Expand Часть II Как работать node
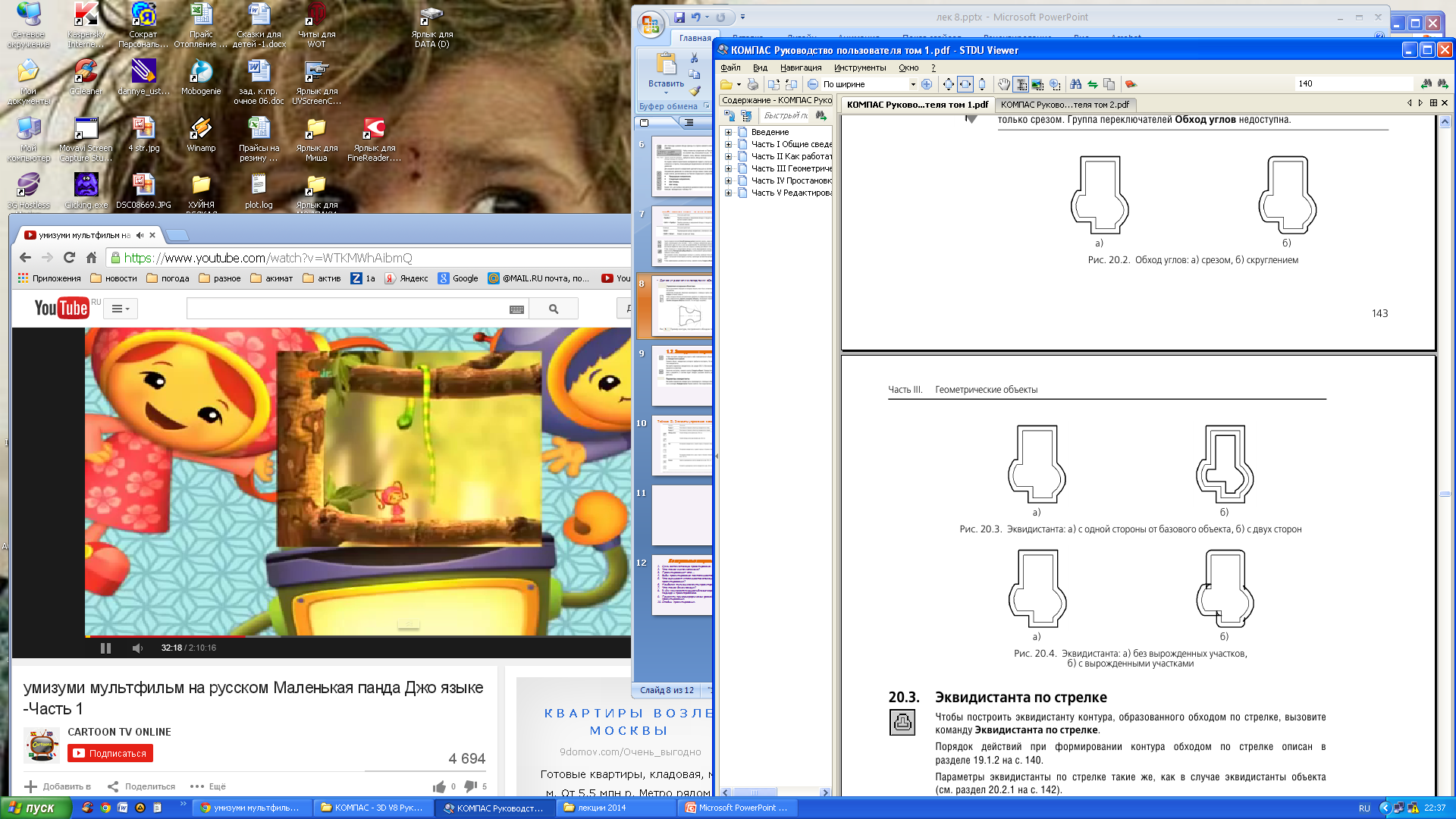This screenshot has width=1456, height=819. 728,156
